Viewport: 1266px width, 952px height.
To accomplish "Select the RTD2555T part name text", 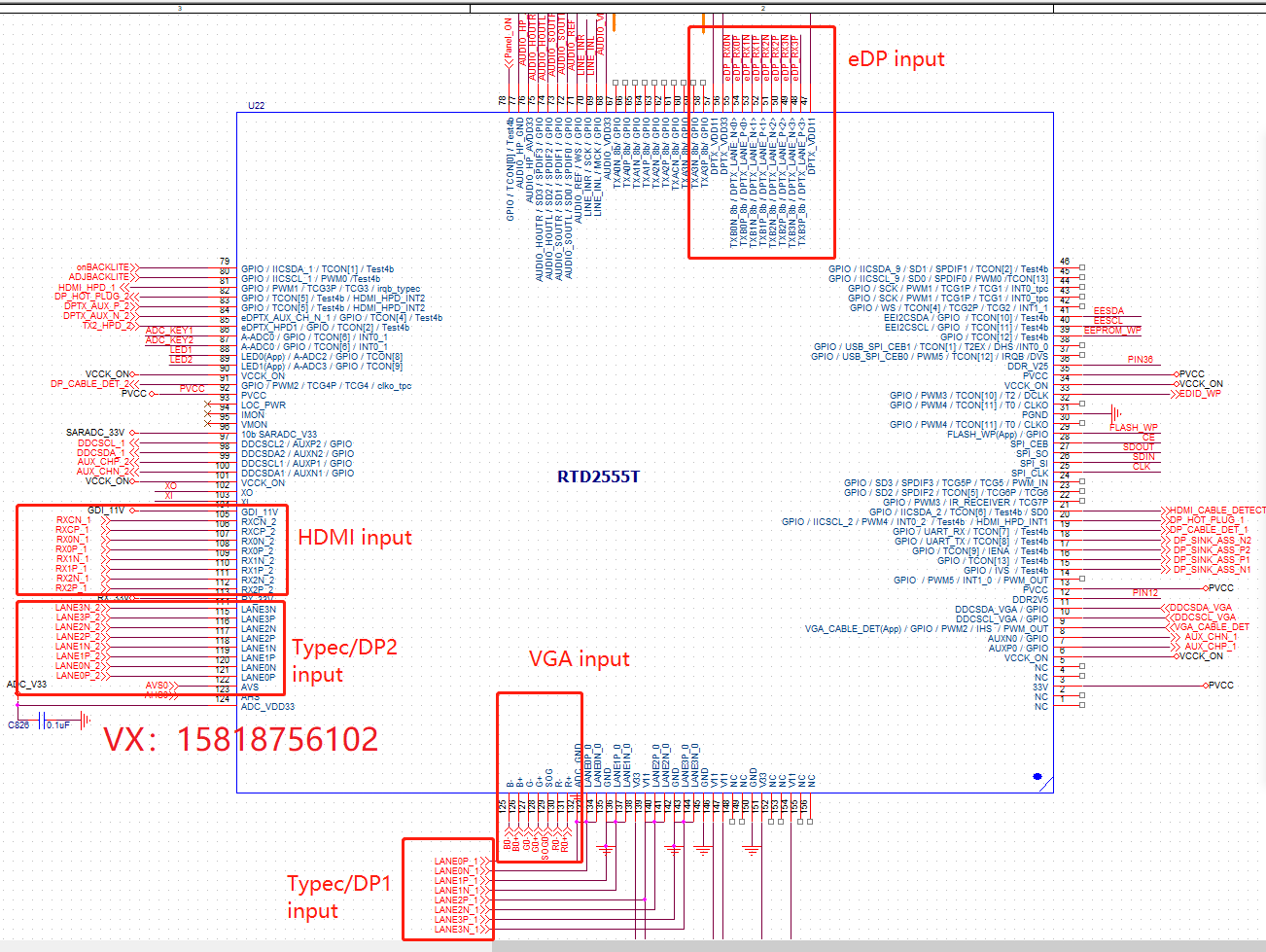I will (x=598, y=476).
